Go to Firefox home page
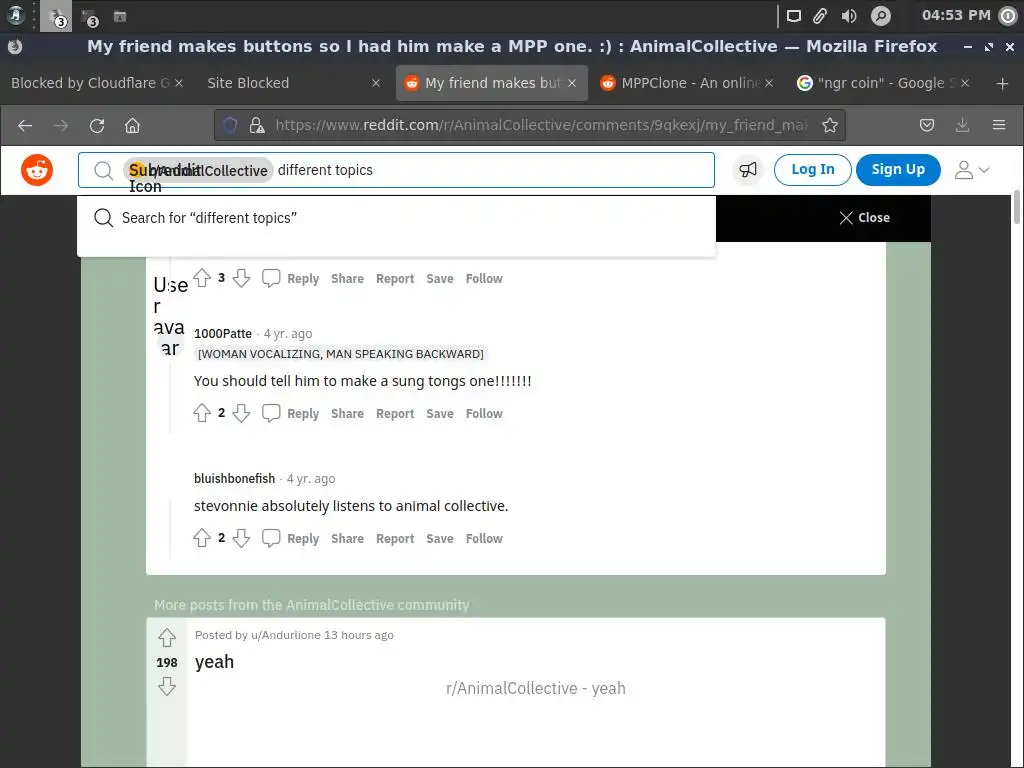1024x768 pixels. [133, 125]
